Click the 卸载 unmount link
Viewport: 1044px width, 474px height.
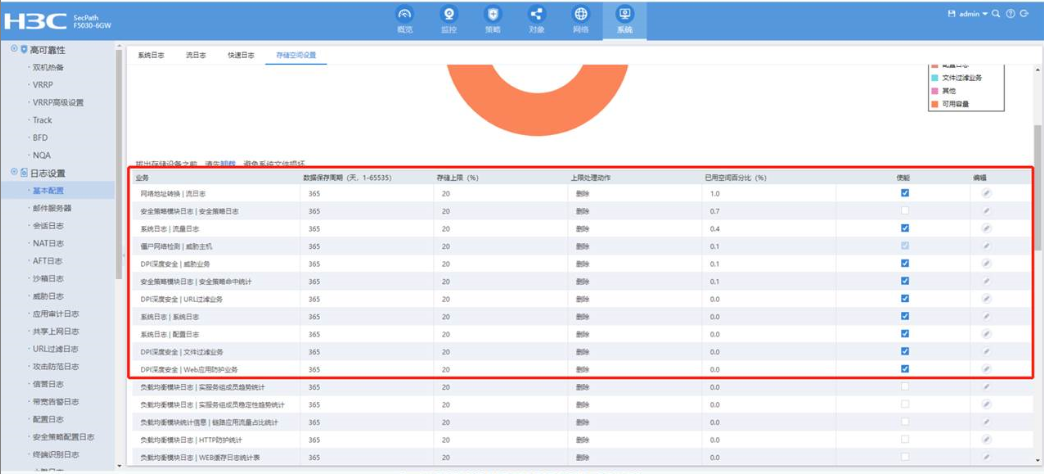click(x=228, y=163)
